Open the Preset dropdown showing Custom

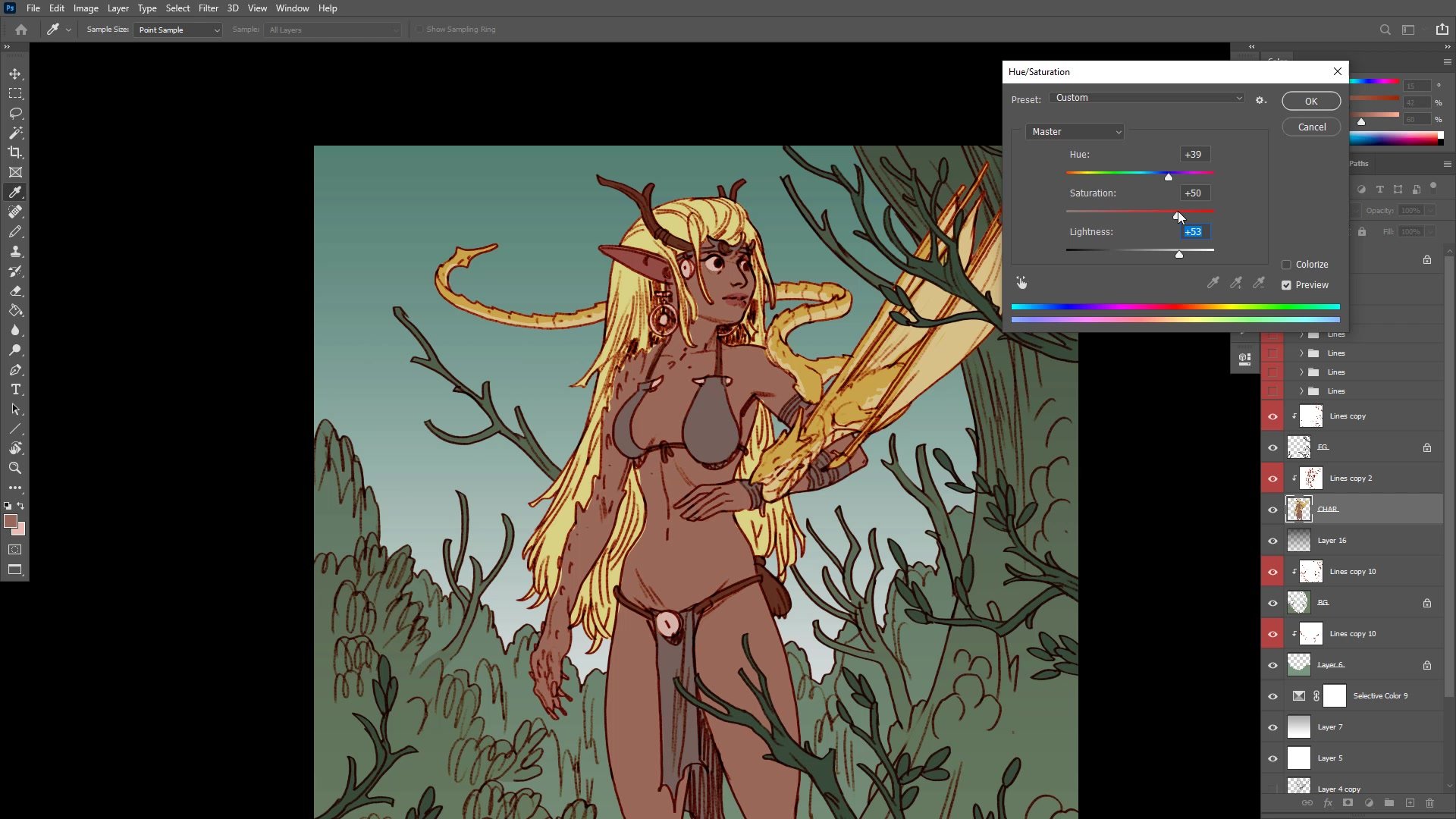[x=1148, y=98]
